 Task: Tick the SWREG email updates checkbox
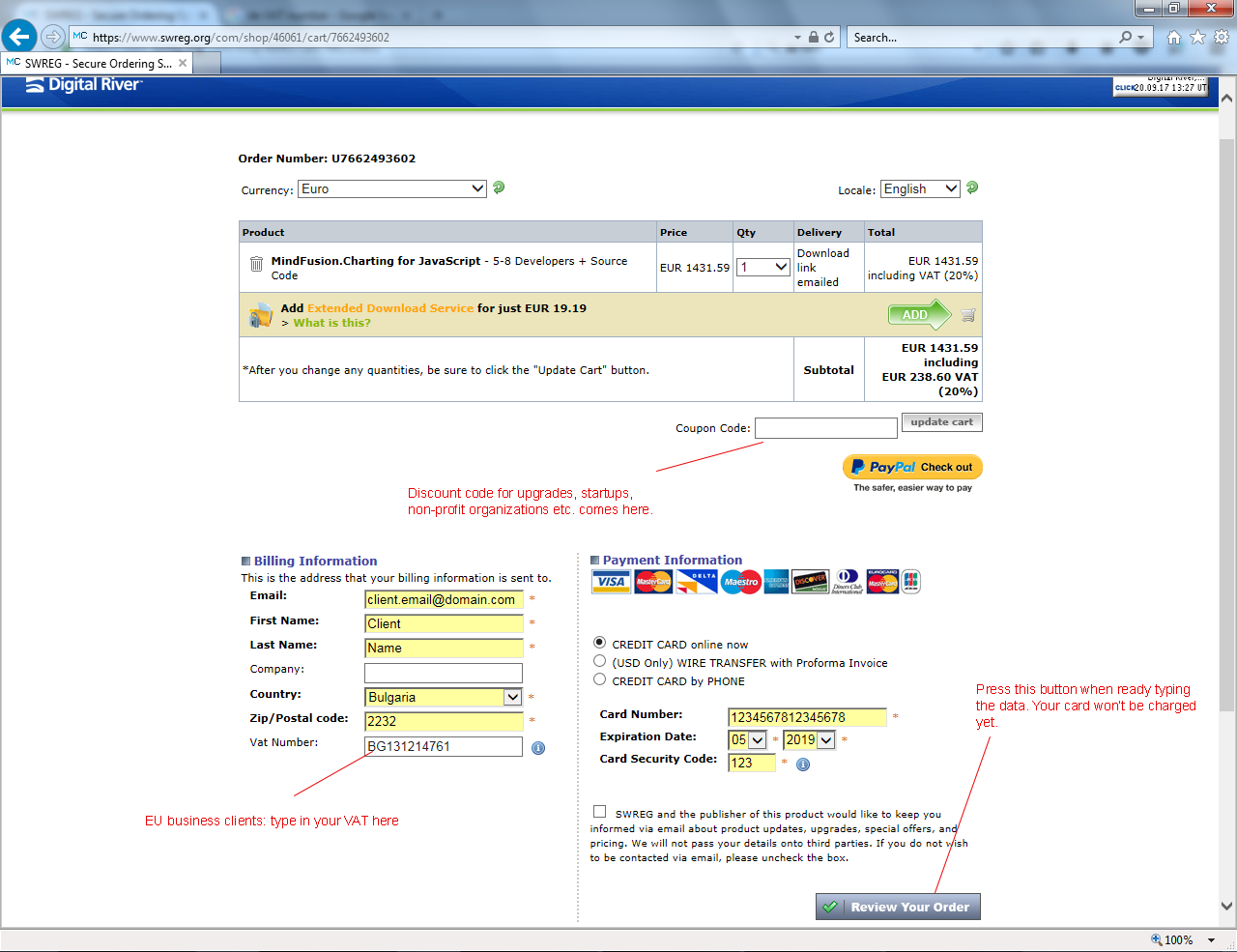(600, 812)
